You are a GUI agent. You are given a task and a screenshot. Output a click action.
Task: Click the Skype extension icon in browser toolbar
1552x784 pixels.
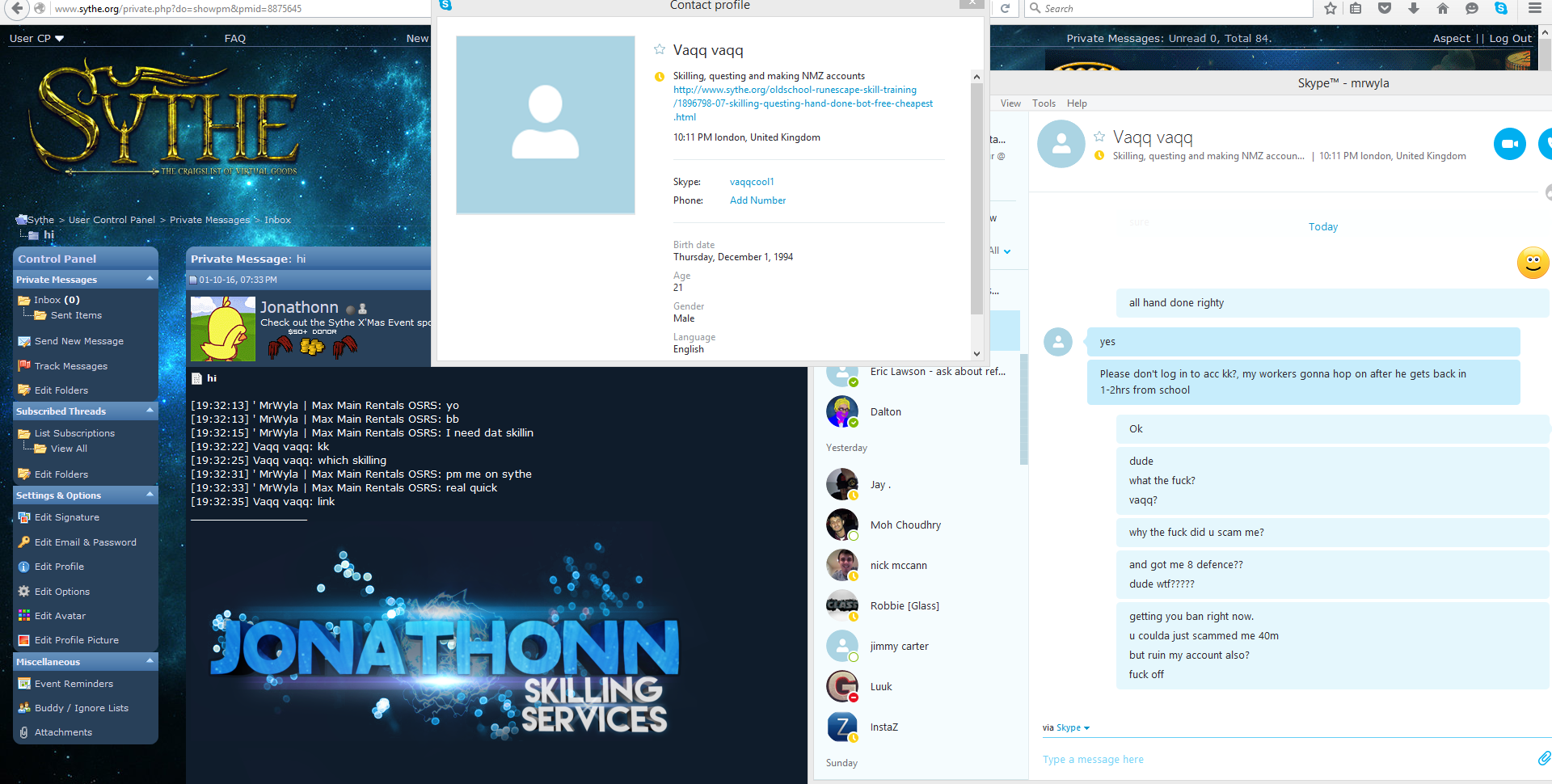pyautogui.click(x=1501, y=9)
